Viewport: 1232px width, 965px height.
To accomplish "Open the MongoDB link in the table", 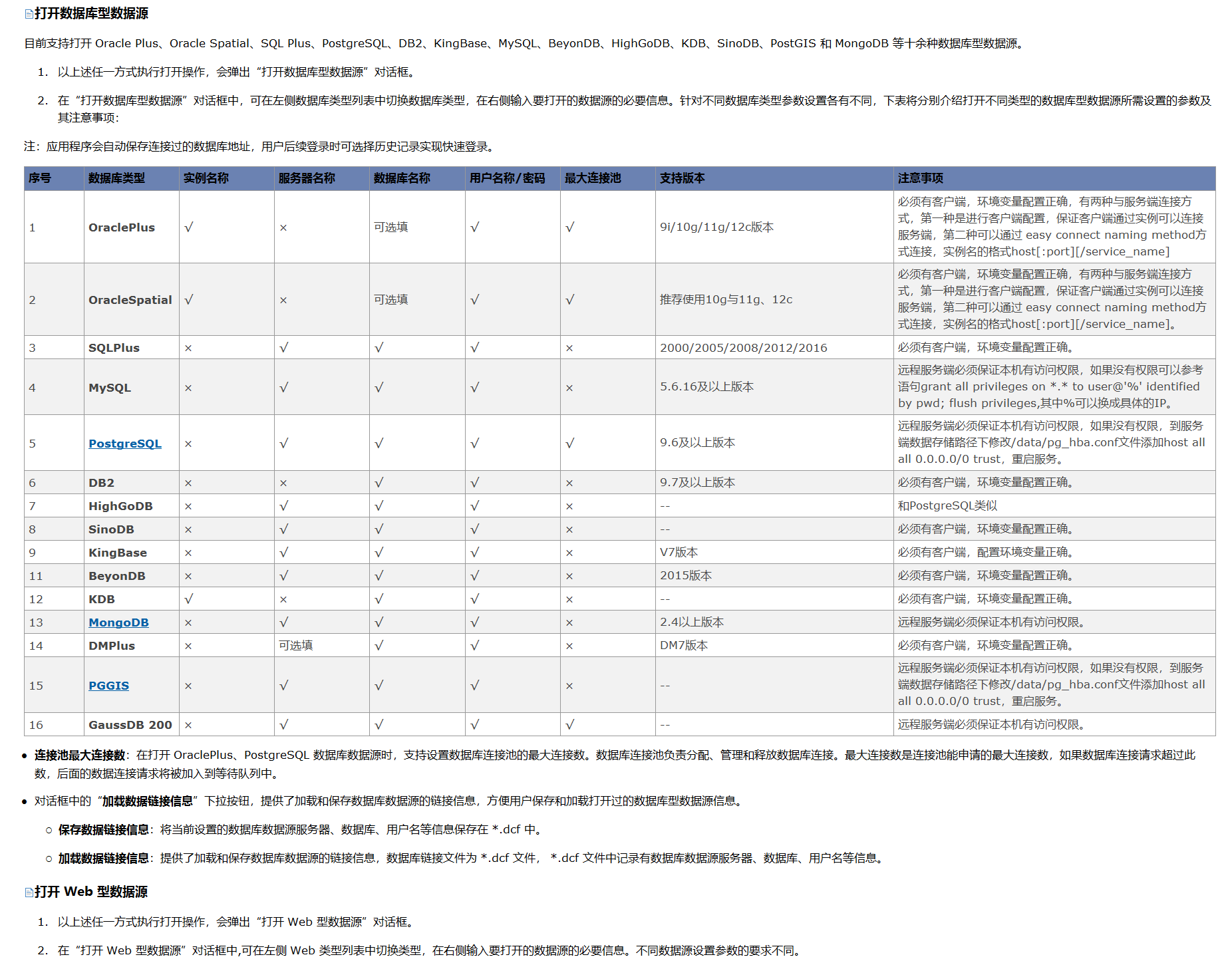I will 118,622.
